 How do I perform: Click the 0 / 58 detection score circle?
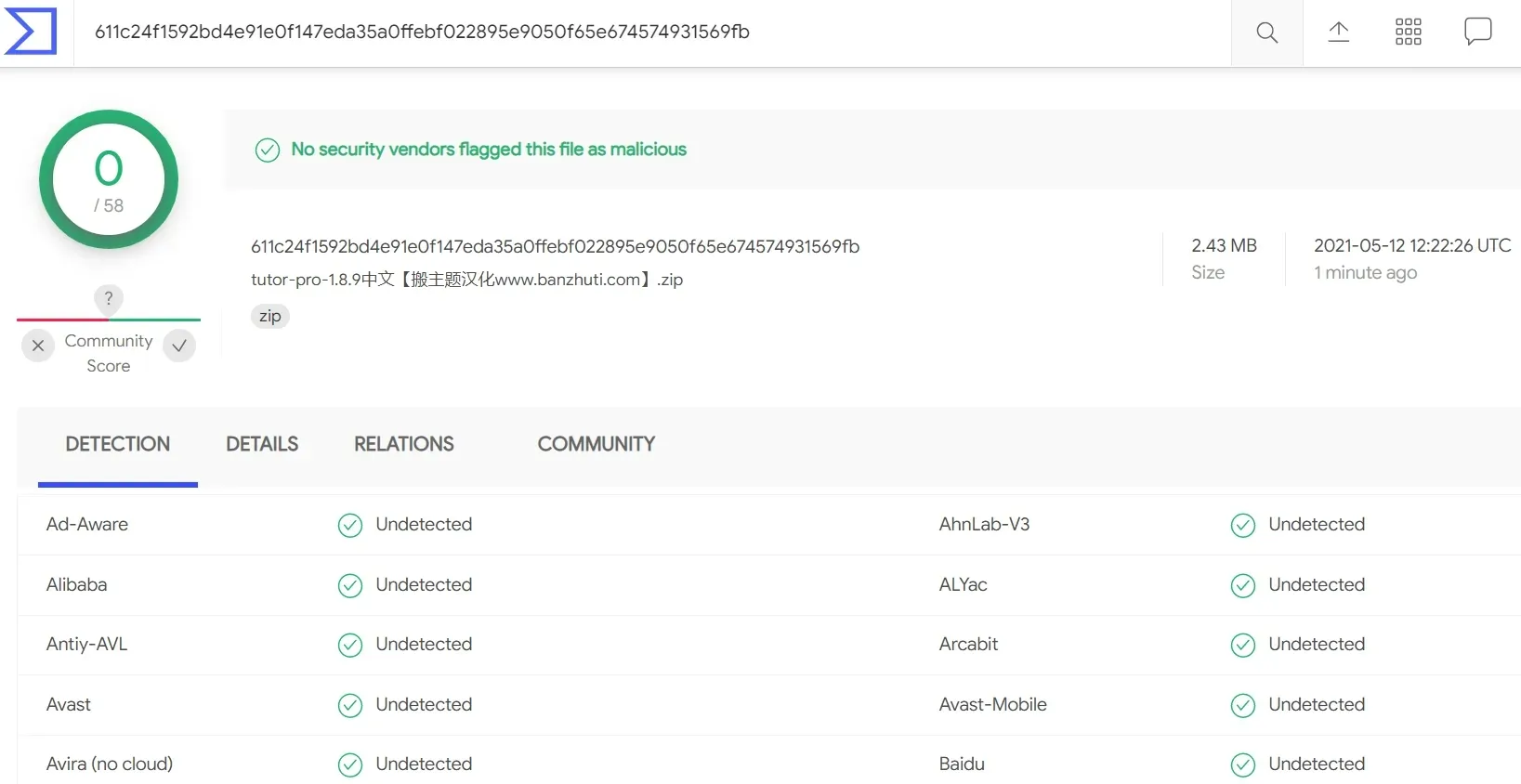(x=109, y=179)
